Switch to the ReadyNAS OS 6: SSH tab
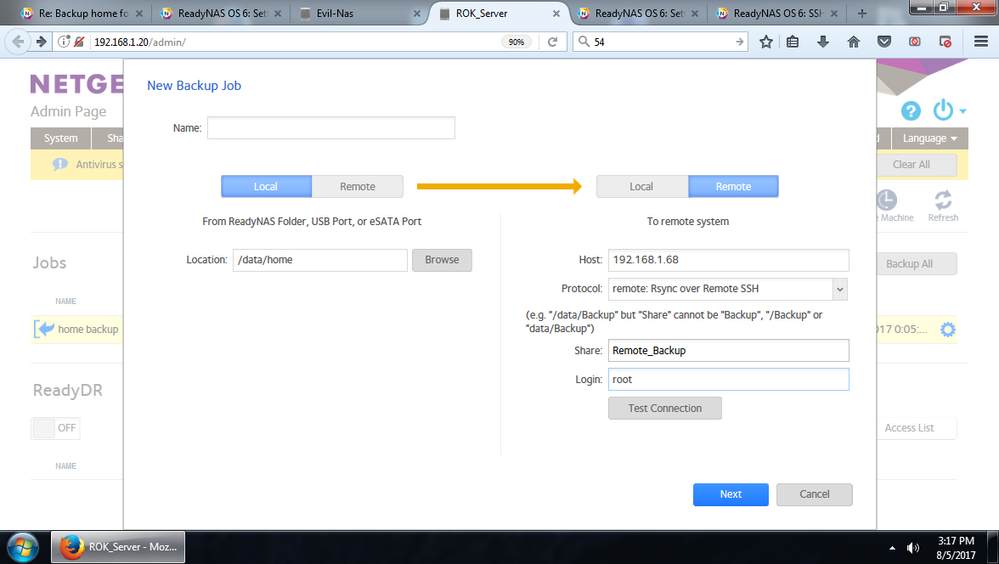Image resolution: width=999 pixels, height=564 pixels. [779, 13]
